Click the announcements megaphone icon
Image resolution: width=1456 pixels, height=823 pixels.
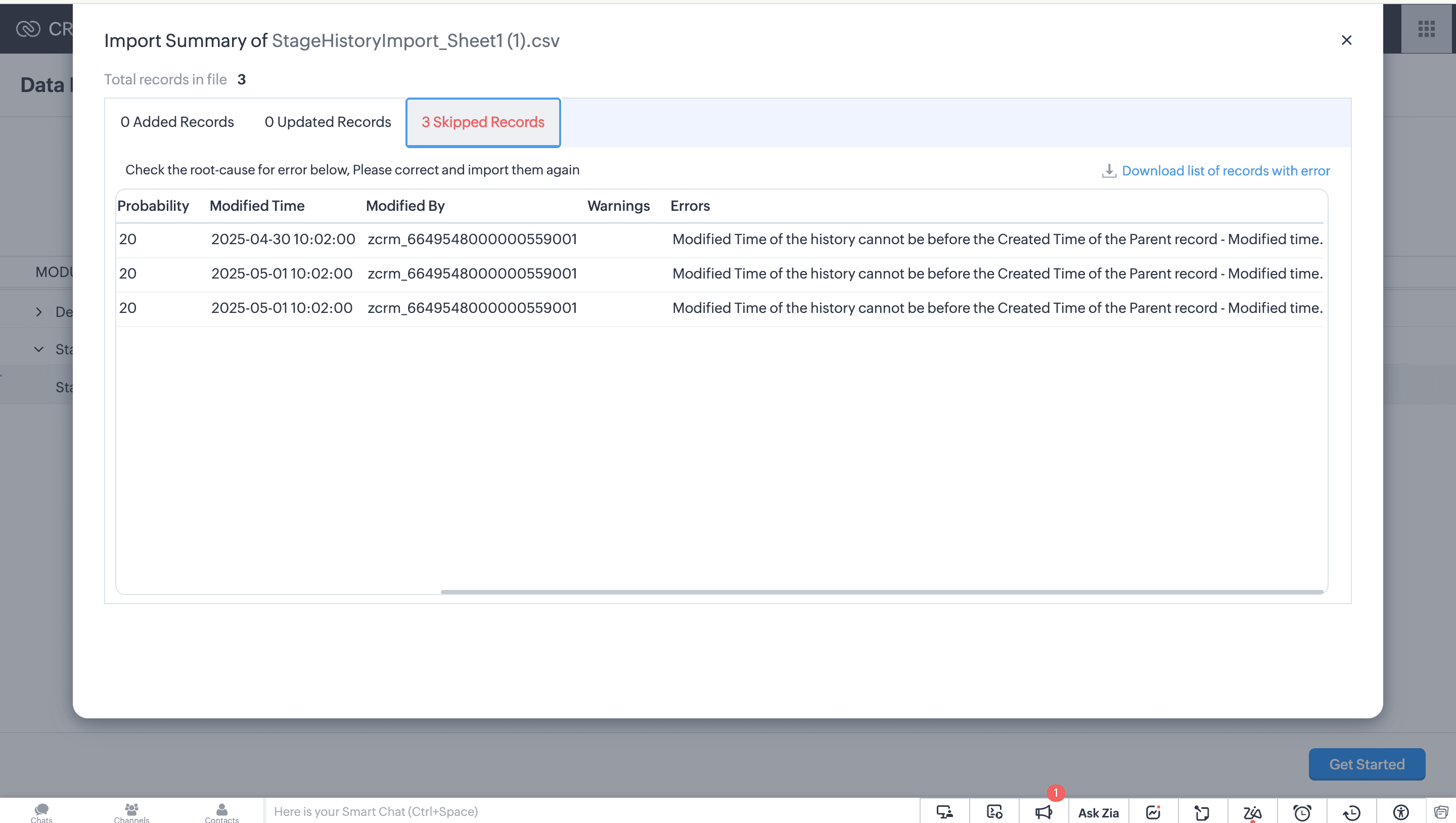point(1043,812)
